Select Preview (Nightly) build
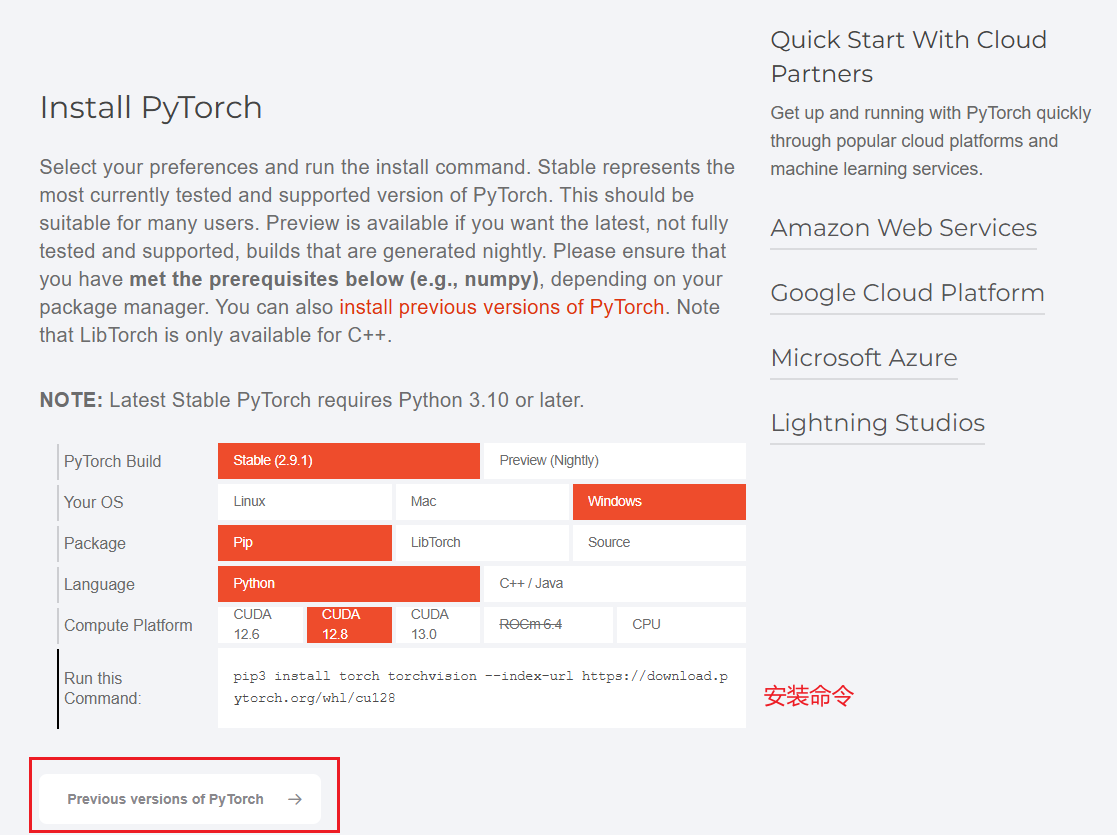1117x835 pixels. point(615,461)
